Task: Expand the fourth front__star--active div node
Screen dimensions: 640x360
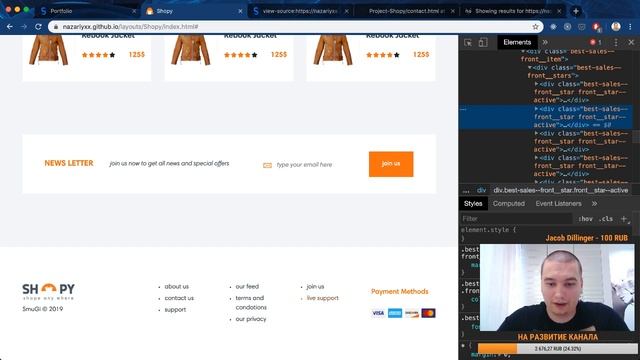Action: [536, 158]
